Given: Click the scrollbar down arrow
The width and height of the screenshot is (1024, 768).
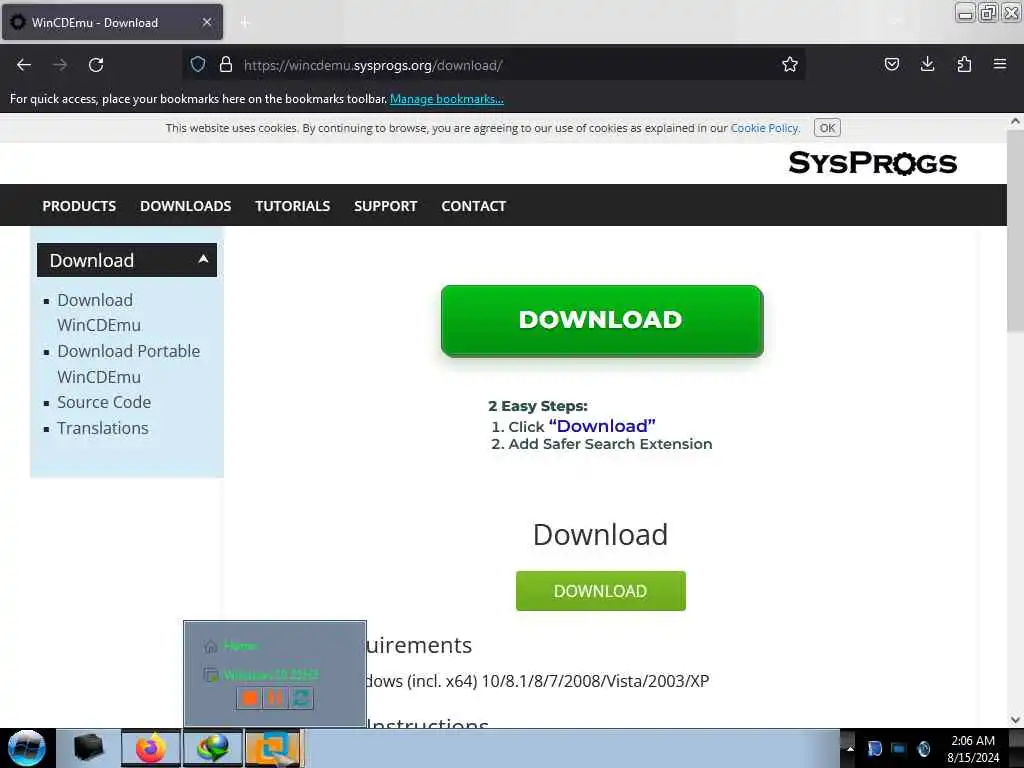Looking at the screenshot, I should tap(1015, 720).
